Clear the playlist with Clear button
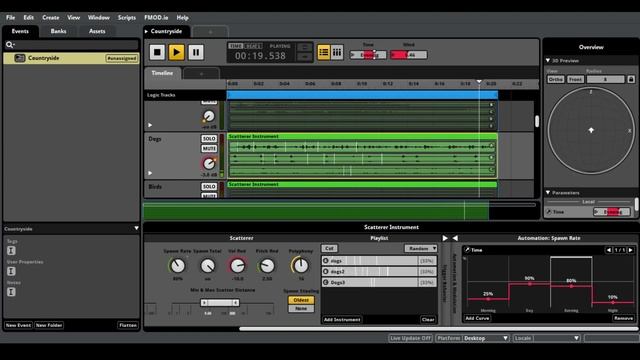Image resolution: width=640 pixels, height=360 pixels. pos(428,320)
